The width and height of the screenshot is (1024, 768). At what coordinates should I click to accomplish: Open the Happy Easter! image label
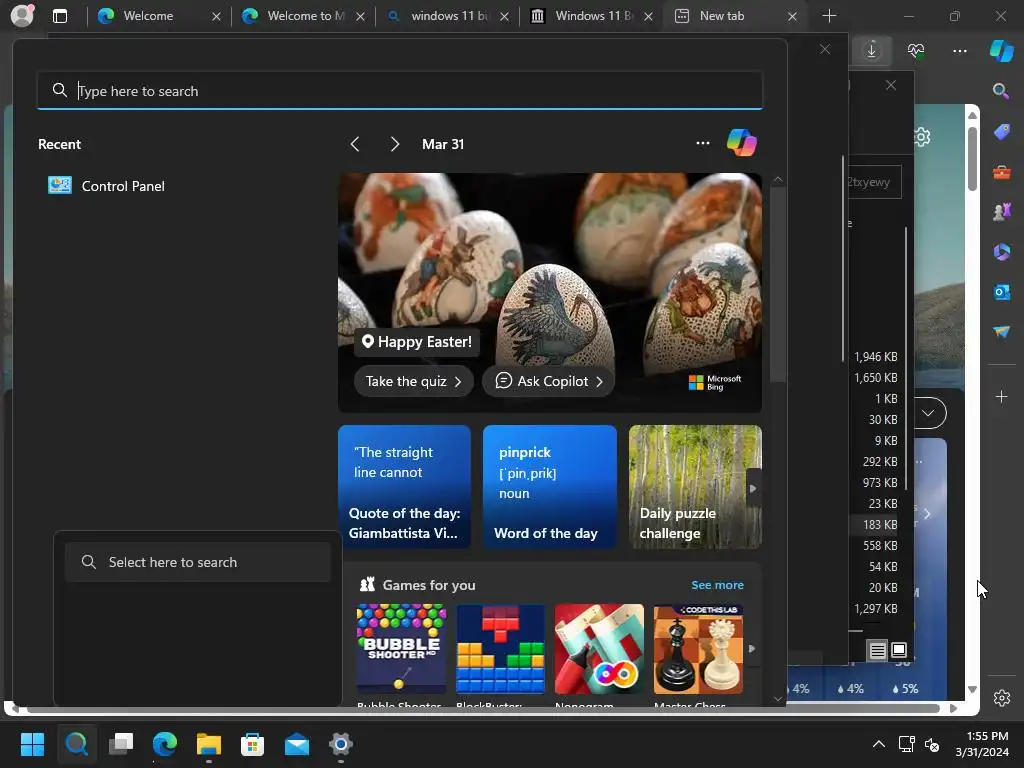pyautogui.click(x=417, y=342)
